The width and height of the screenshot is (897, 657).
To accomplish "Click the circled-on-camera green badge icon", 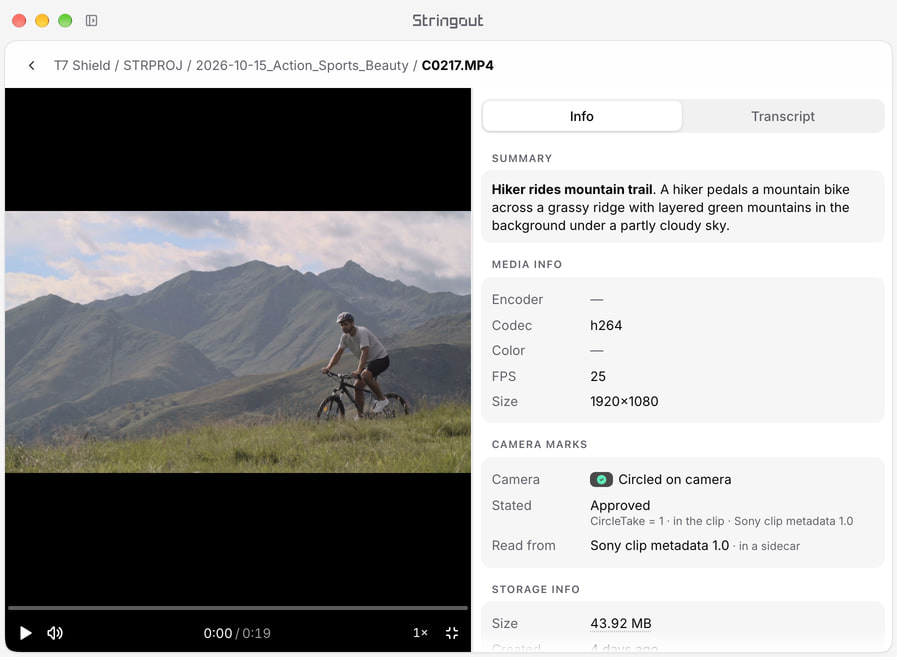I will pyautogui.click(x=601, y=480).
